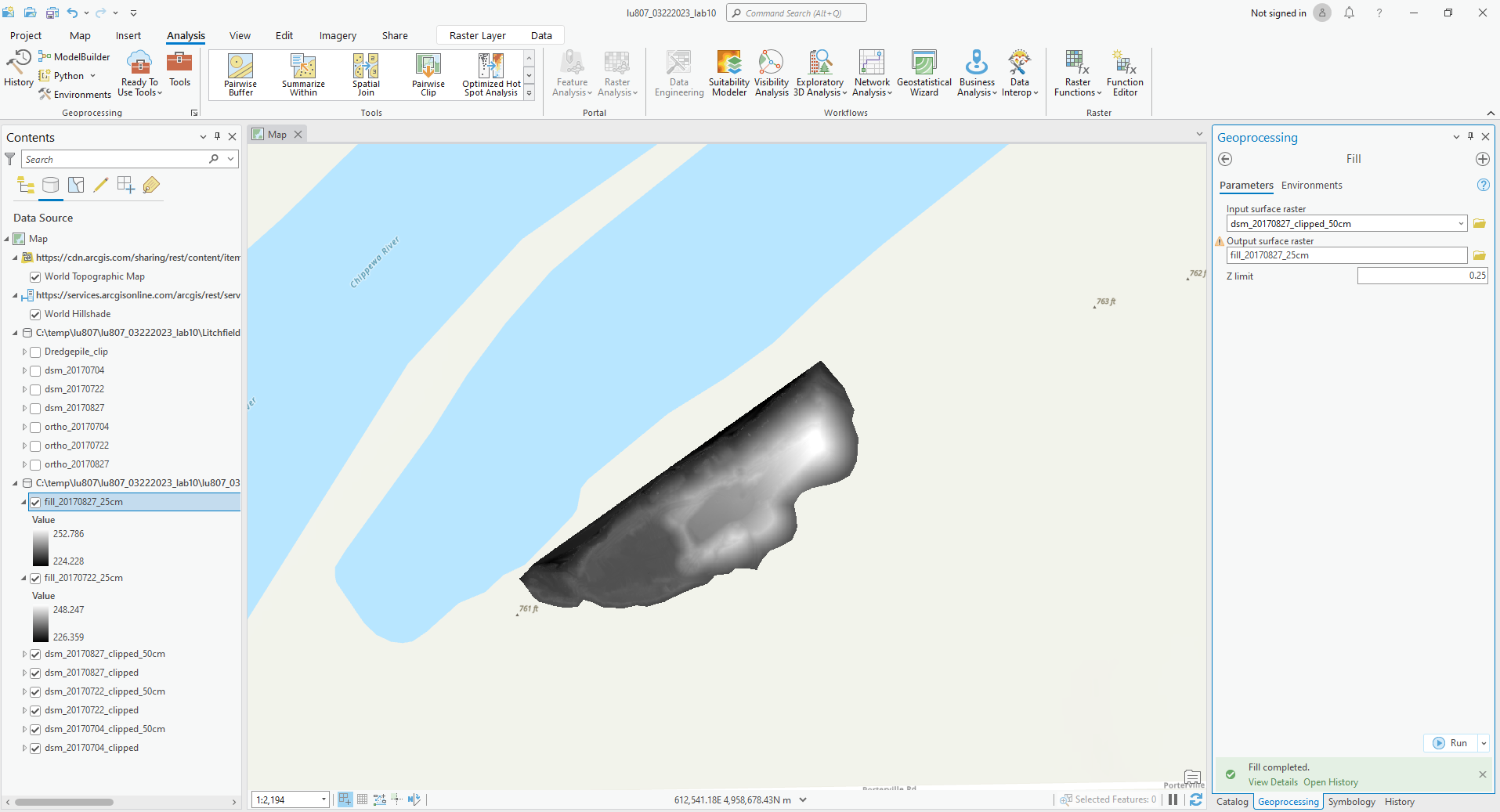The image size is (1500, 812).
Task: Open the Ready To Use Tools gallery
Action: coord(139,74)
